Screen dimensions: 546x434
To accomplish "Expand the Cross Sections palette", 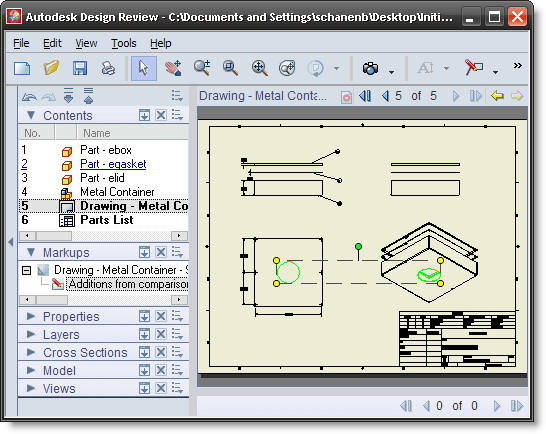I will [31, 352].
